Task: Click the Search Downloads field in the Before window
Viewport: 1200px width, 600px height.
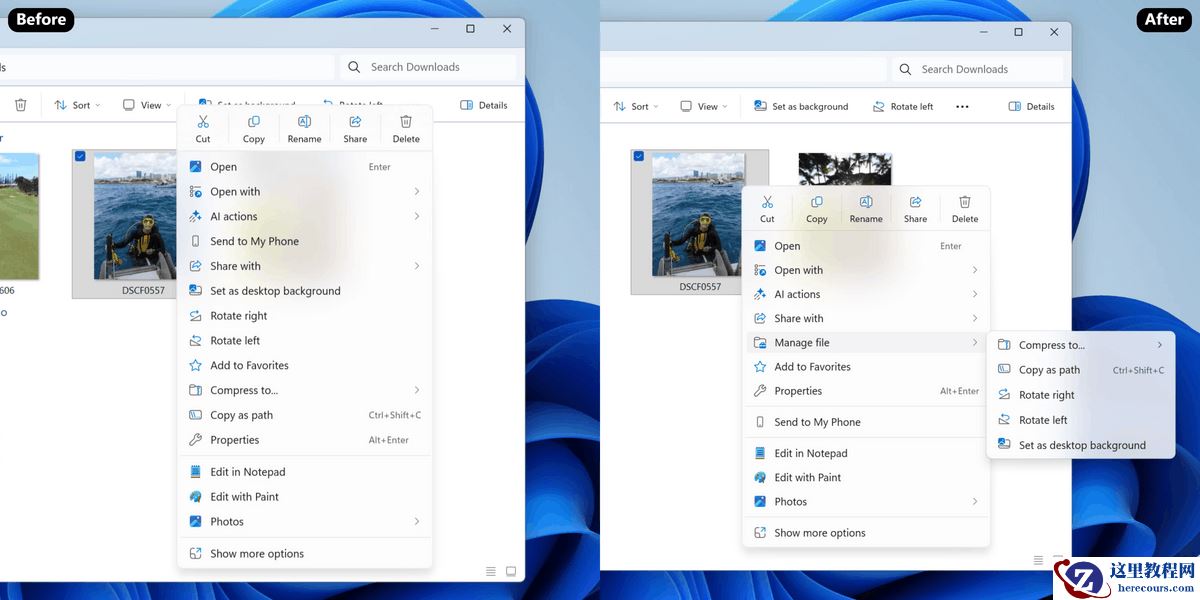Action: click(x=428, y=67)
